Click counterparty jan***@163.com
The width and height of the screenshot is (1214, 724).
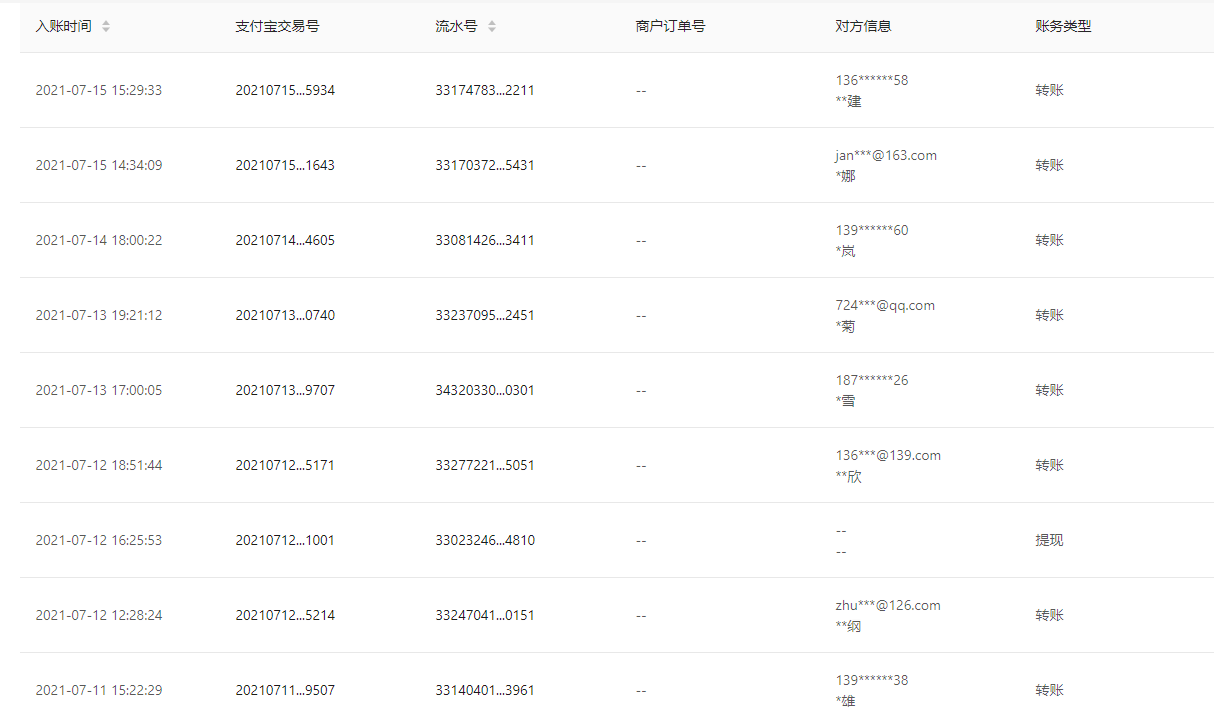pyautogui.click(x=886, y=155)
